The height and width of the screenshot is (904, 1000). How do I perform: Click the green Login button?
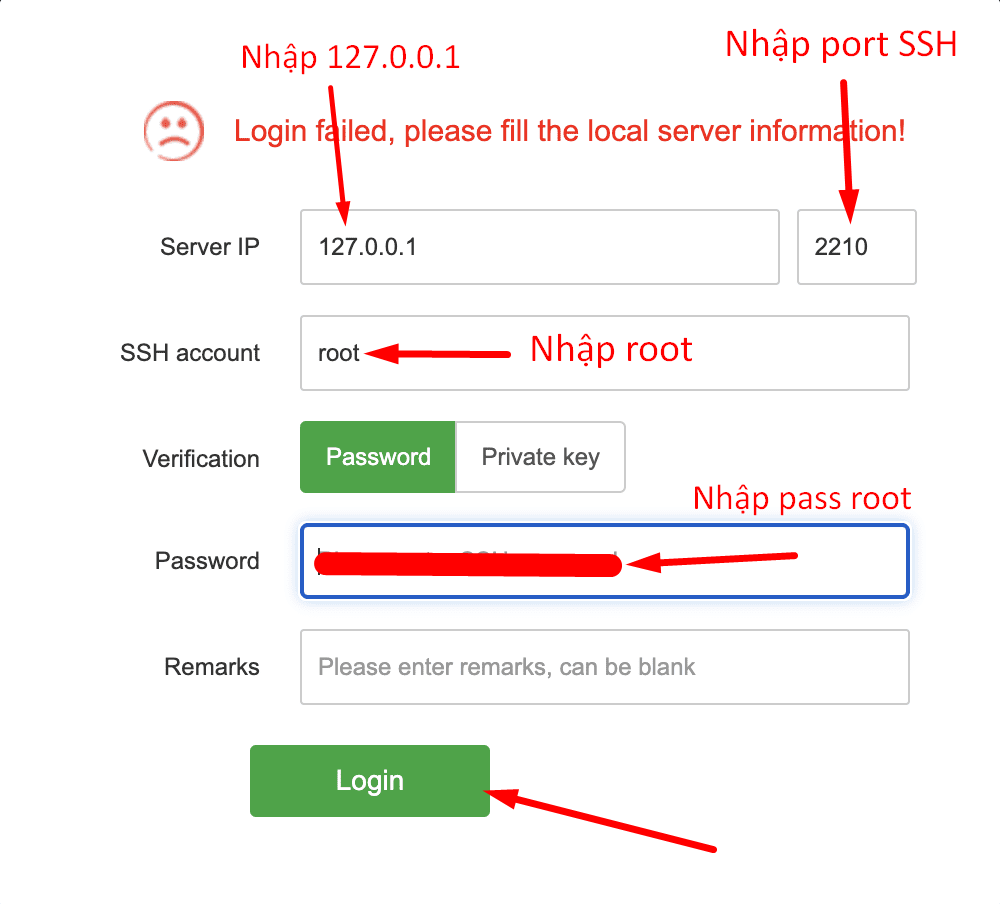[369, 781]
